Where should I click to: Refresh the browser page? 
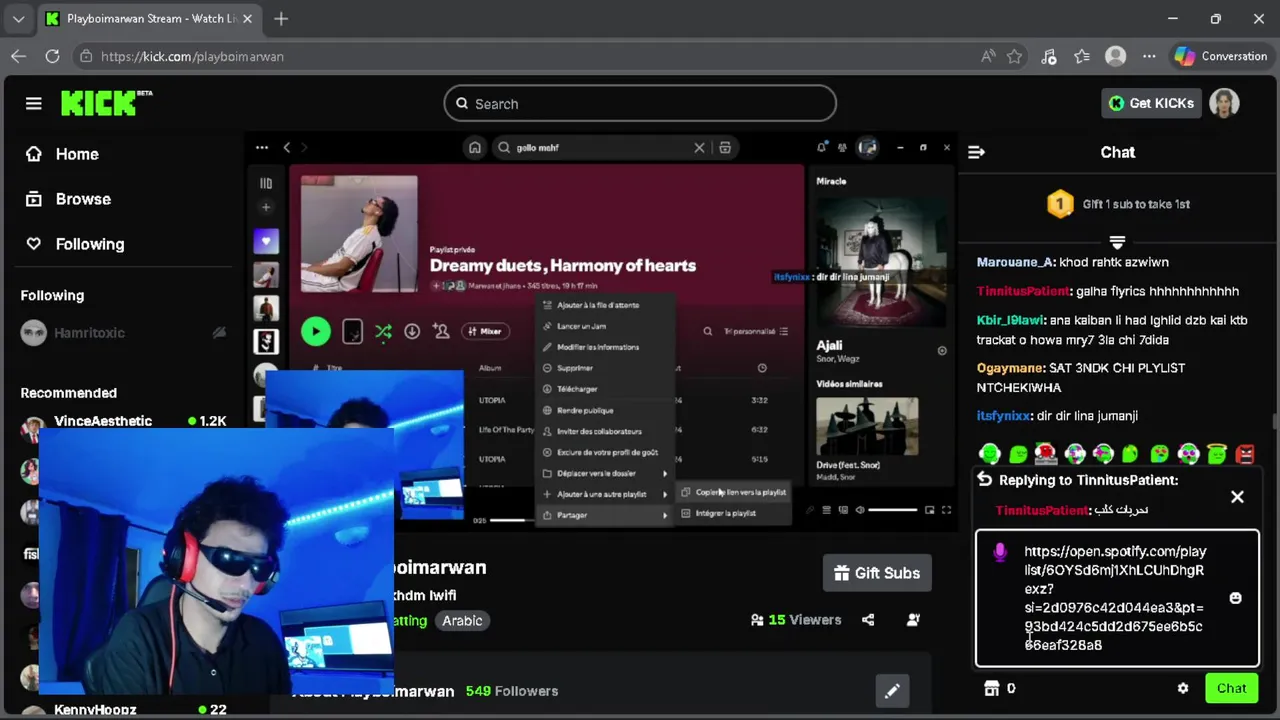52,56
